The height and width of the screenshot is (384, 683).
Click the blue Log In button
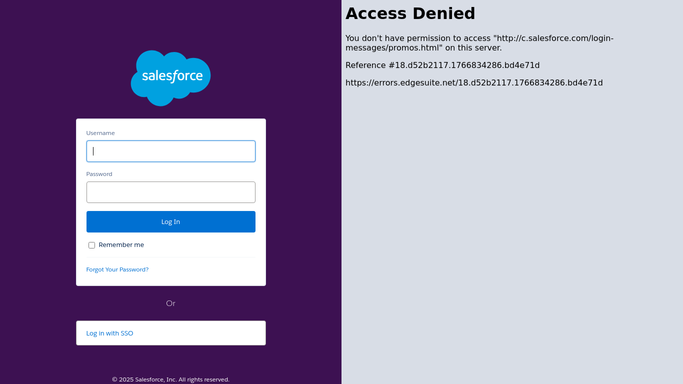pos(171,222)
